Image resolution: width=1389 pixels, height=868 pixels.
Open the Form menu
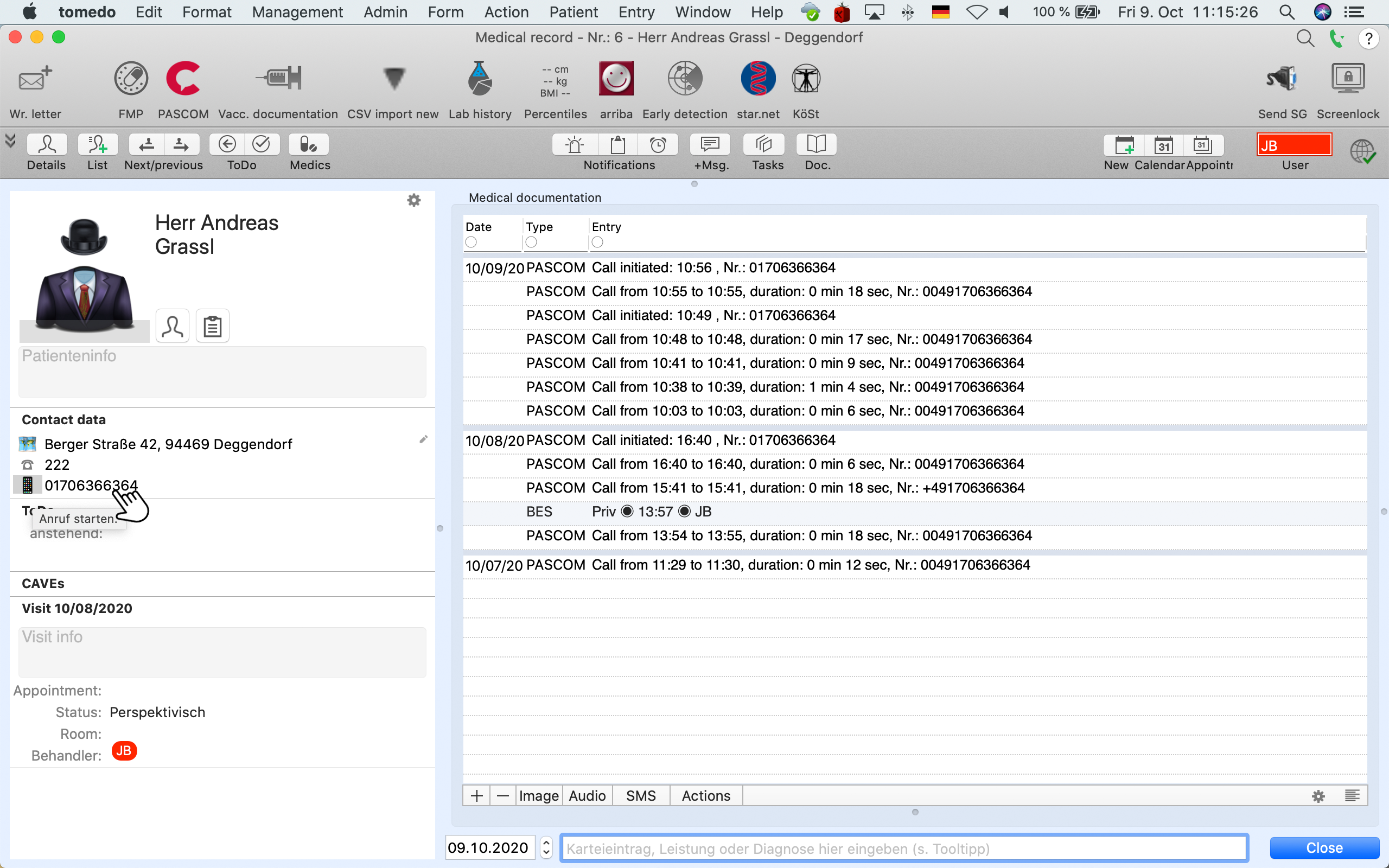tap(445, 12)
